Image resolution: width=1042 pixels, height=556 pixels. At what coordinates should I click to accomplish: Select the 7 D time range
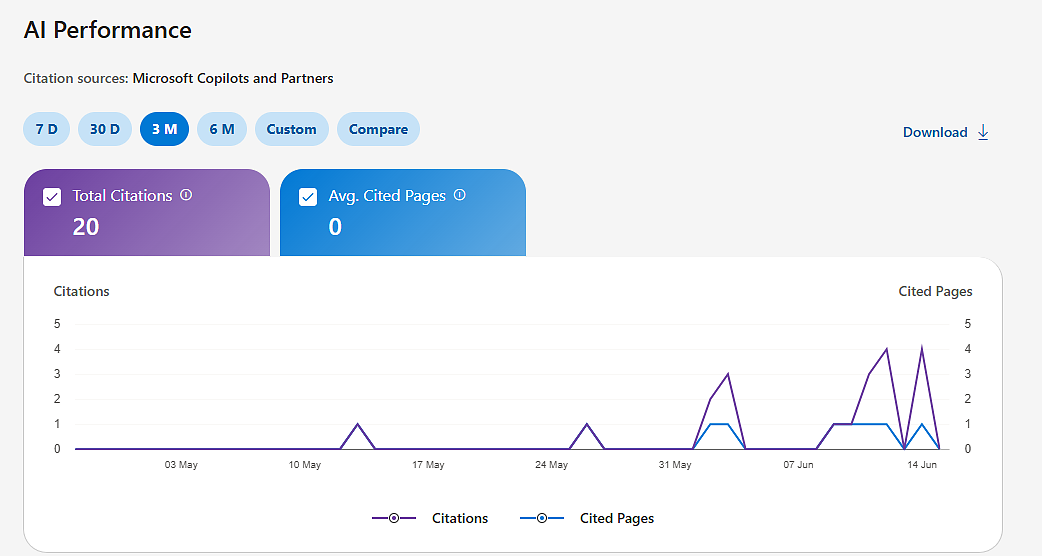pyautogui.click(x=47, y=129)
